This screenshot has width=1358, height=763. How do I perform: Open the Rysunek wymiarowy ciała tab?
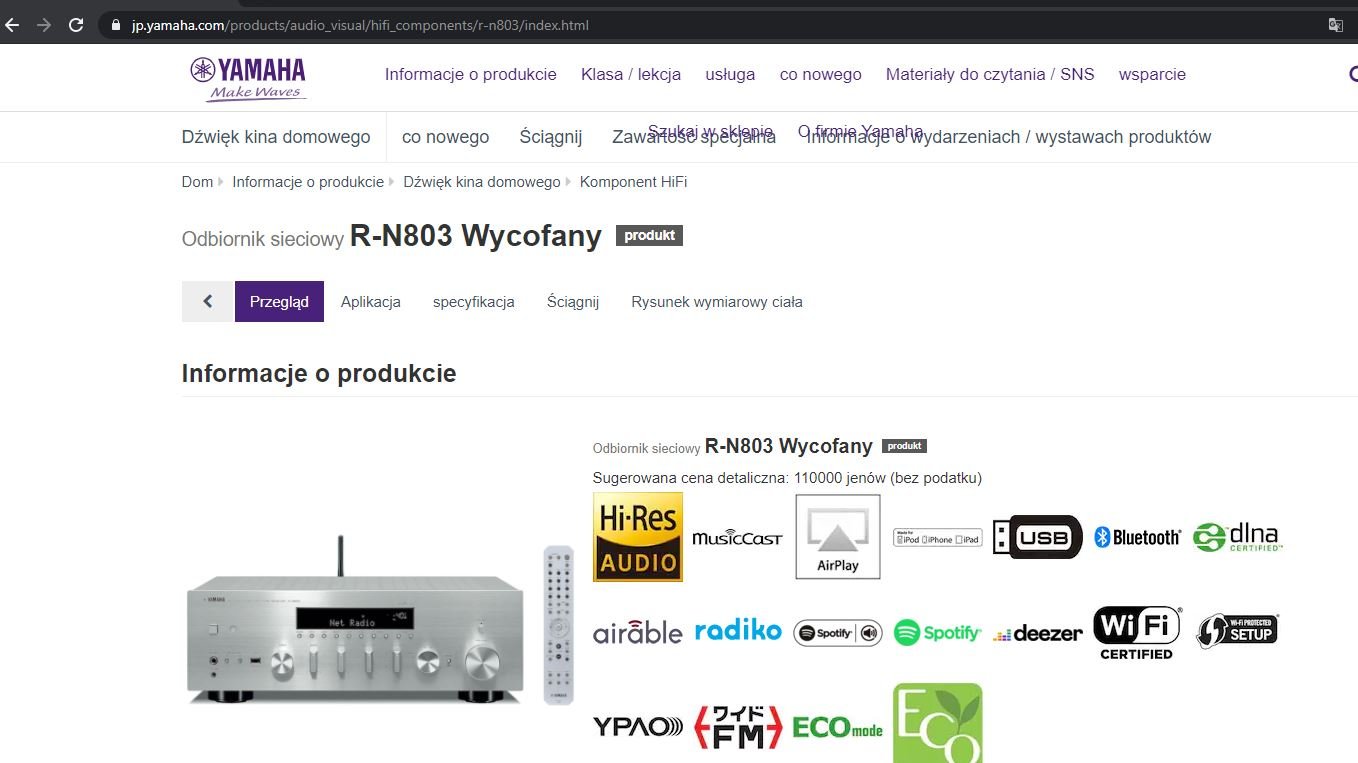(717, 302)
